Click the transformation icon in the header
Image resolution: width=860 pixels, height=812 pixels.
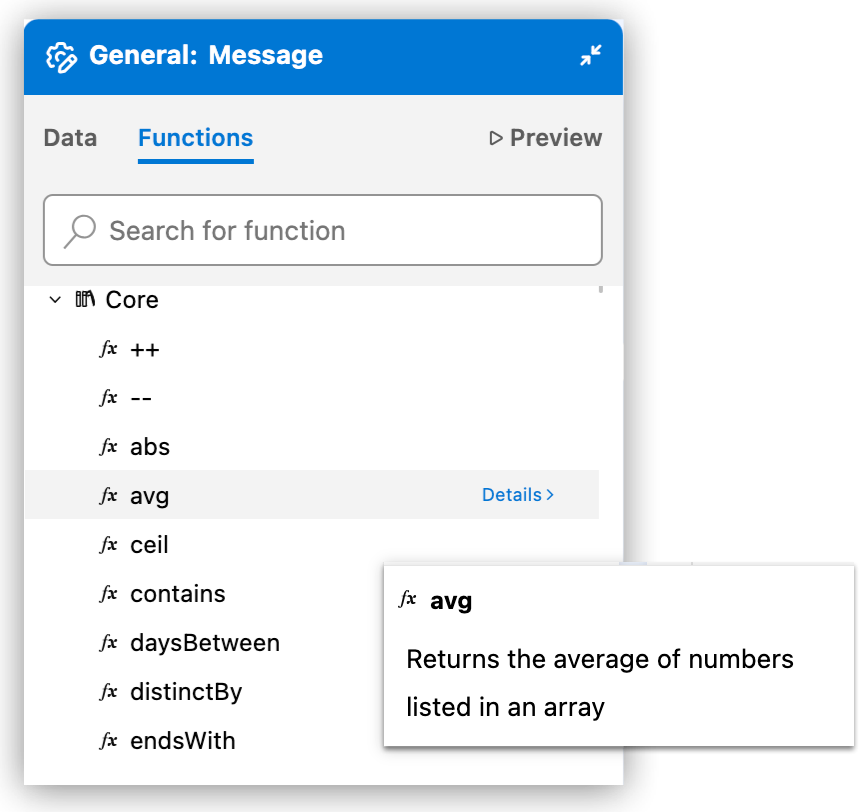tap(60, 55)
